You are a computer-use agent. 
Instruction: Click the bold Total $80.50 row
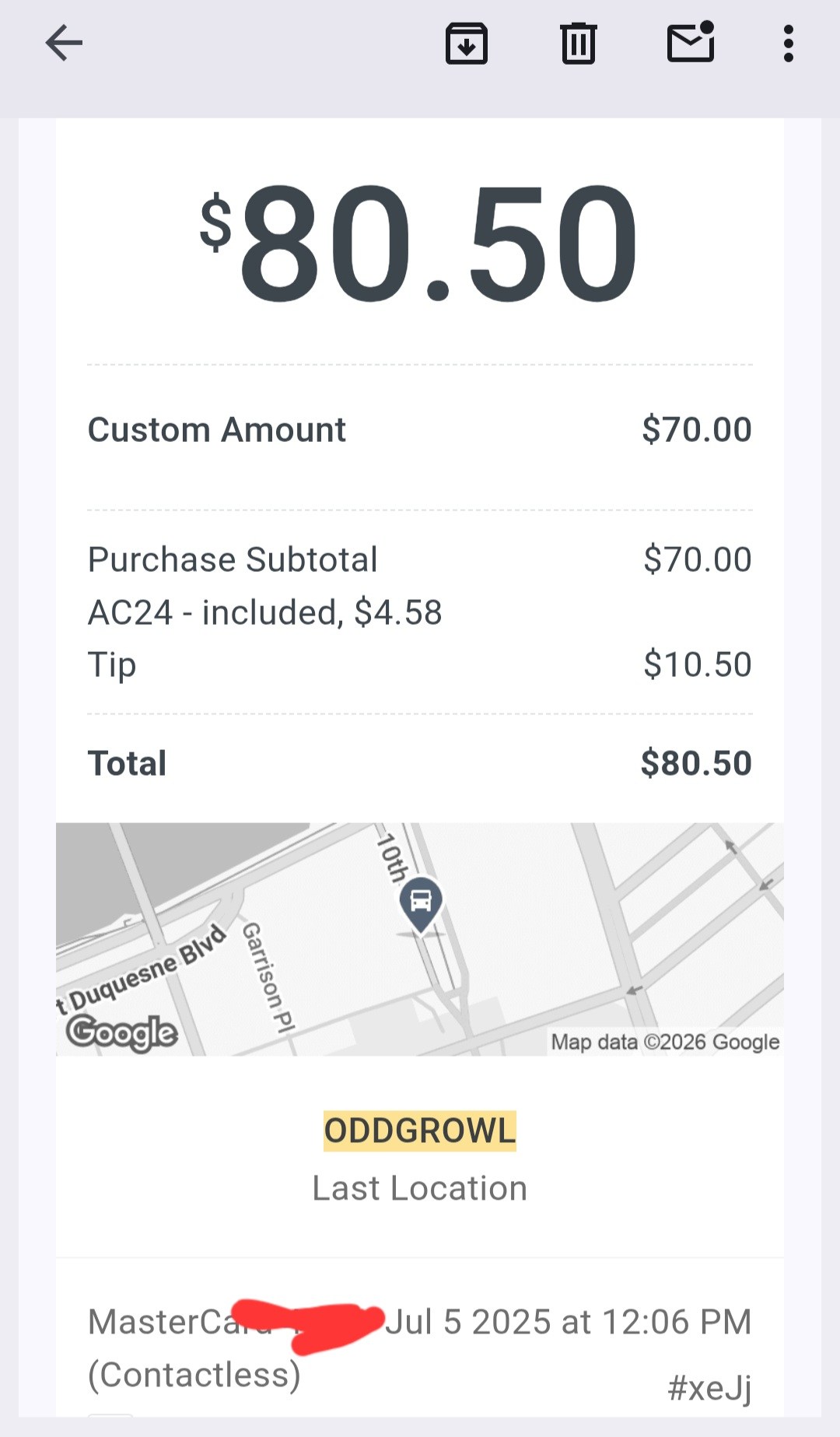point(419,763)
